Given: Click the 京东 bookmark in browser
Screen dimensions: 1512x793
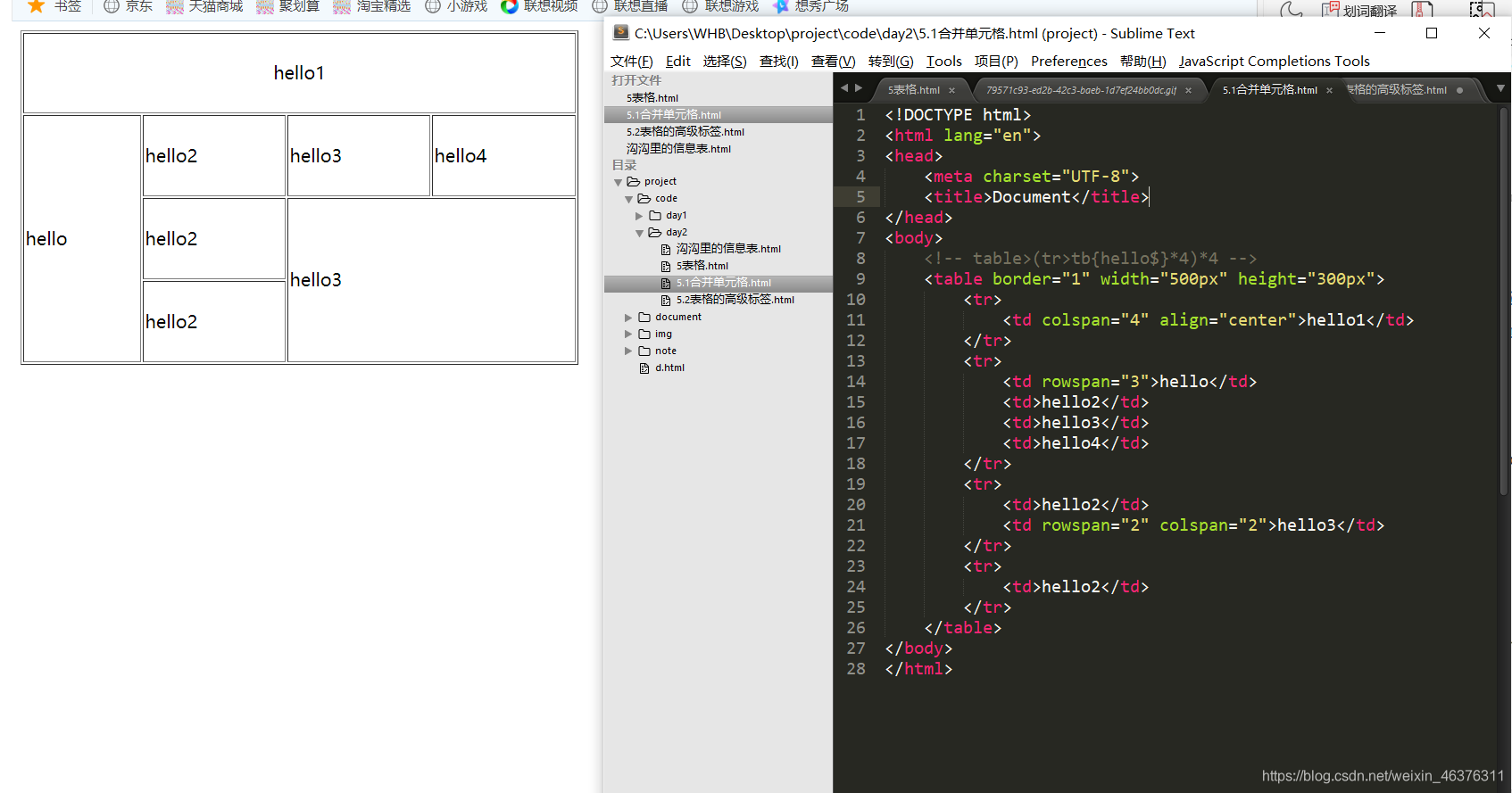Looking at the screenshot, I should [129, 6].
